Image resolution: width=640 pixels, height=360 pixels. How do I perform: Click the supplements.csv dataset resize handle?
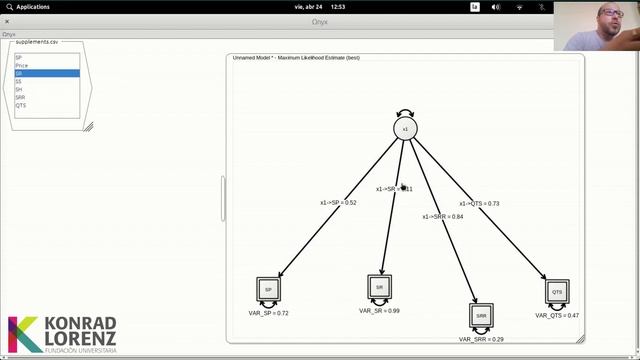[89, 127]
